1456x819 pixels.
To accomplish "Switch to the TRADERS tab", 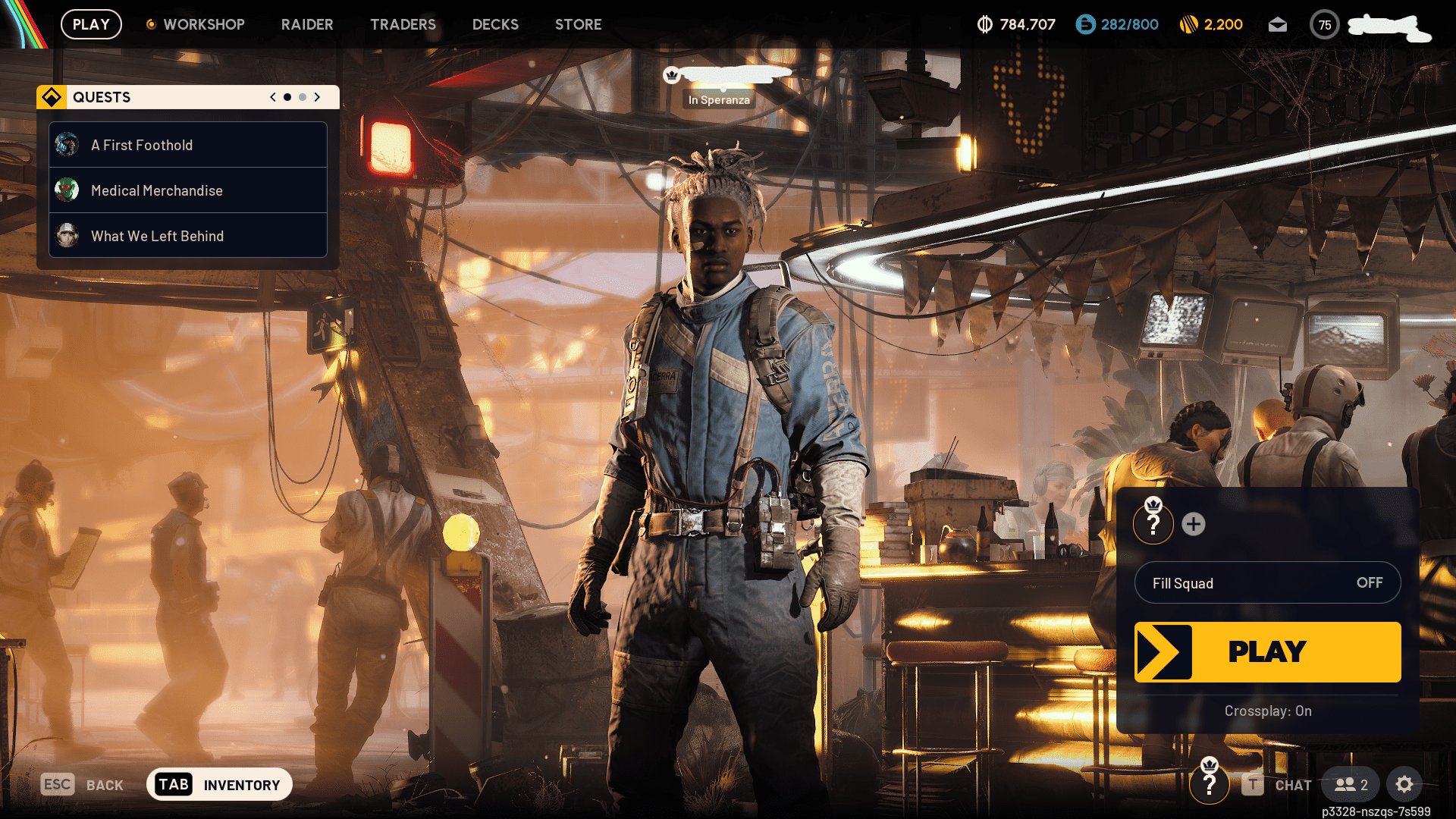I will coord(403,24).
